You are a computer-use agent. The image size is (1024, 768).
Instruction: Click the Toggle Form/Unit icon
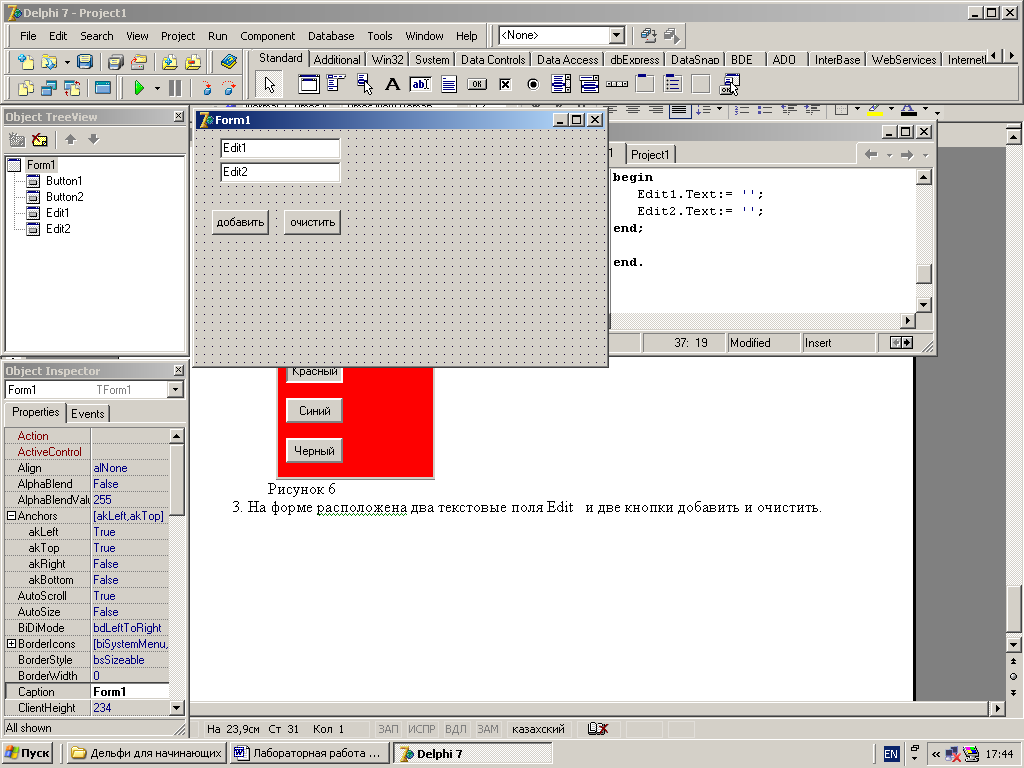click(72, 88)
